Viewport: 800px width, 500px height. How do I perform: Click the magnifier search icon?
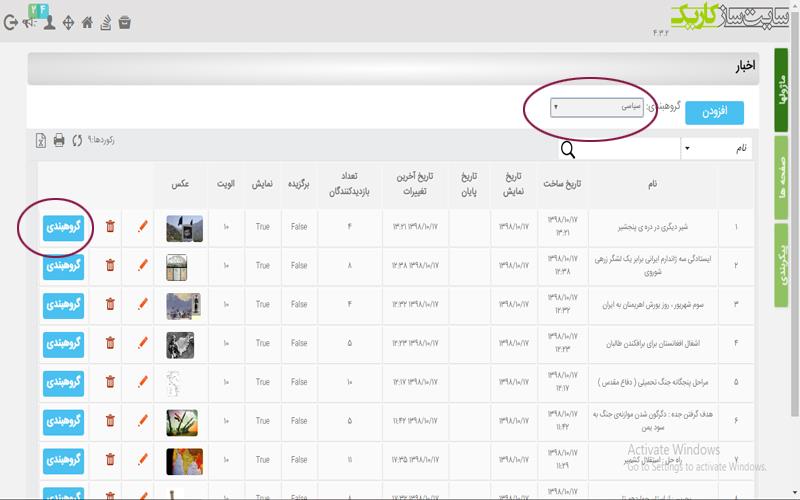(568, 149)
